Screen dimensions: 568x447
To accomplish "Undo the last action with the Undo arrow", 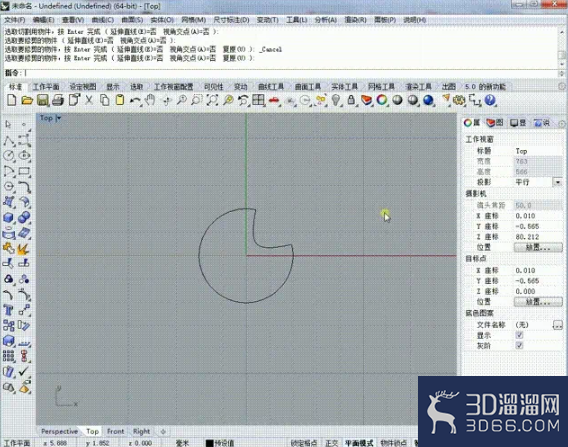I will (135, 101).
